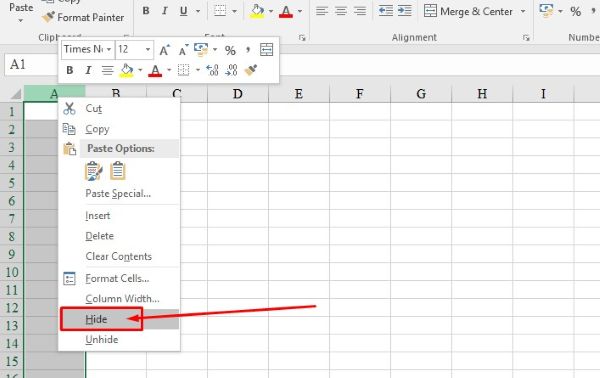Click Percent Style in the ribbon Number group
Screen dimensions: 600x378
(575, 11)
